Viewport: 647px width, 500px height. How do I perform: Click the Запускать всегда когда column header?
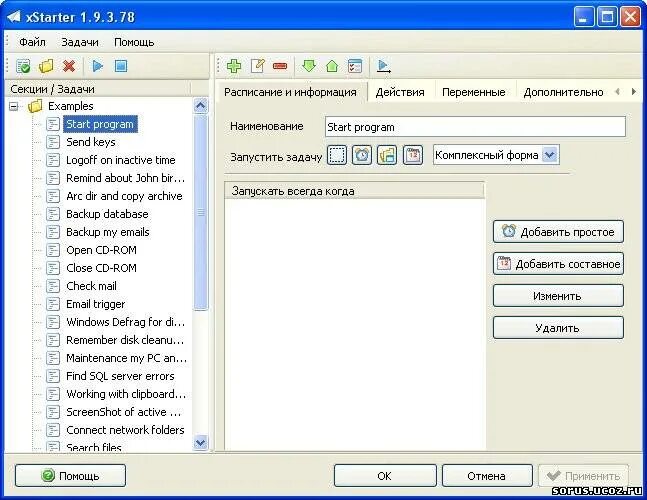click(354, 191)
